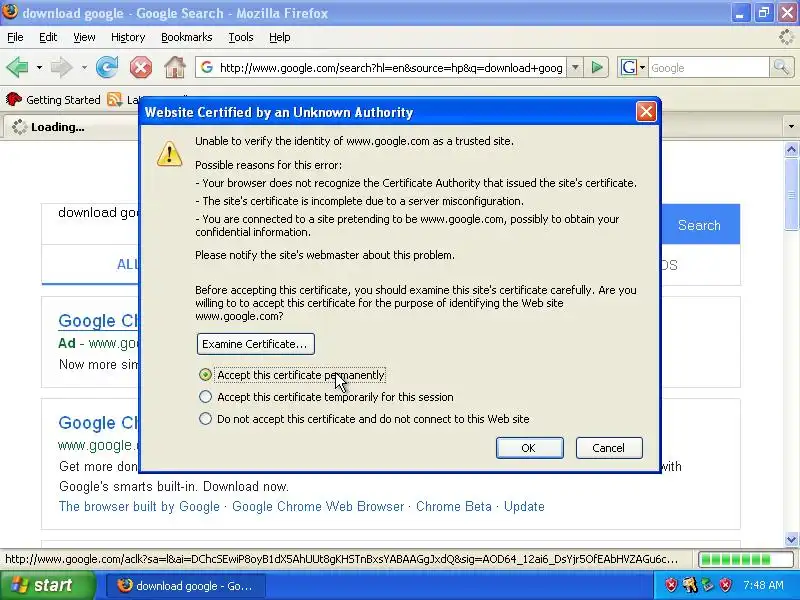Click the last red shield tray icon
The width and height of the screenshot is (800, 600).
click(x=725, y=585)
